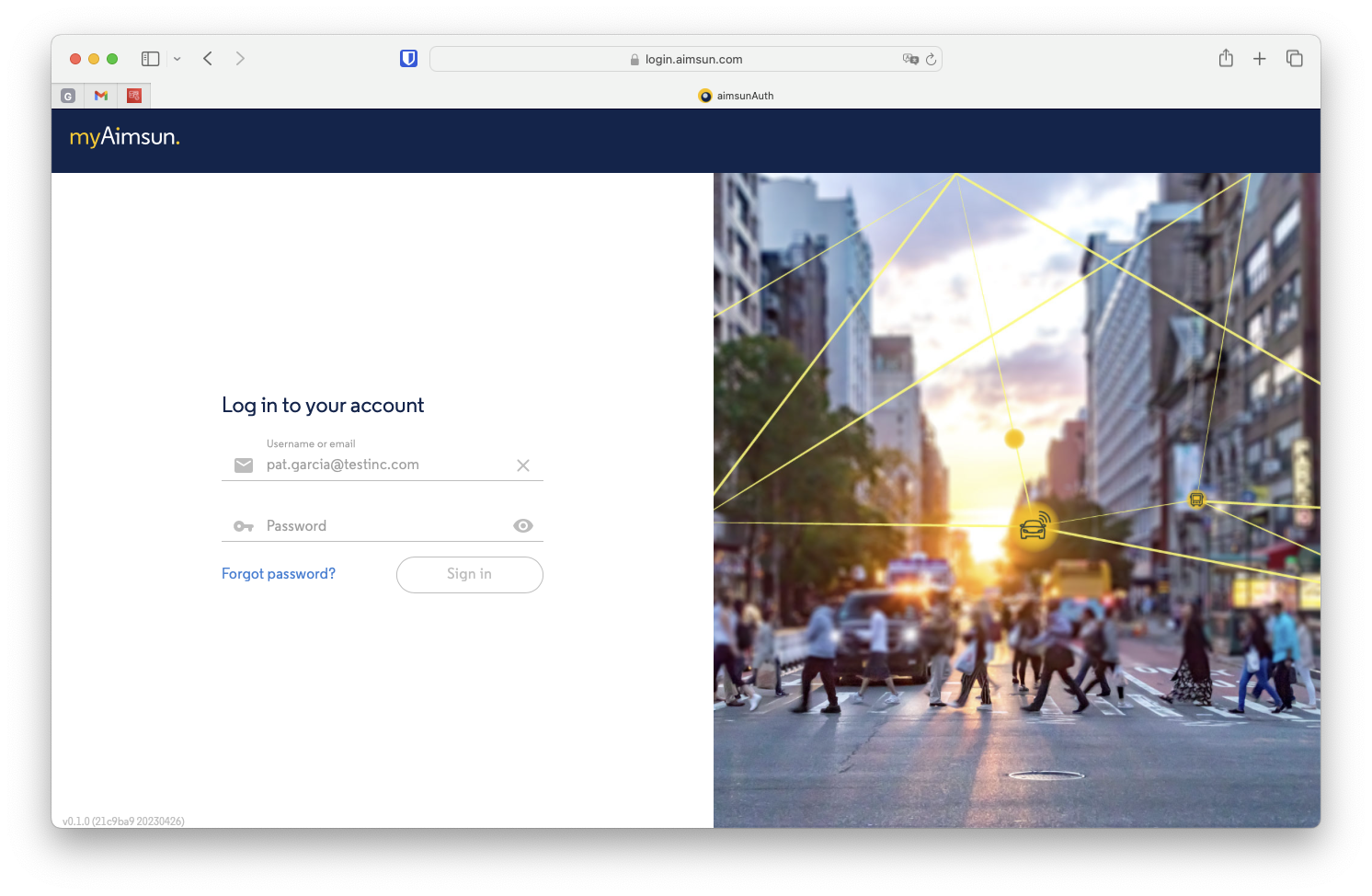Image resolution: width=1372 pixels, height=896 pixels.
Task: Click the yellow bus icon over the crosswalk
Action: (1196, 500)
